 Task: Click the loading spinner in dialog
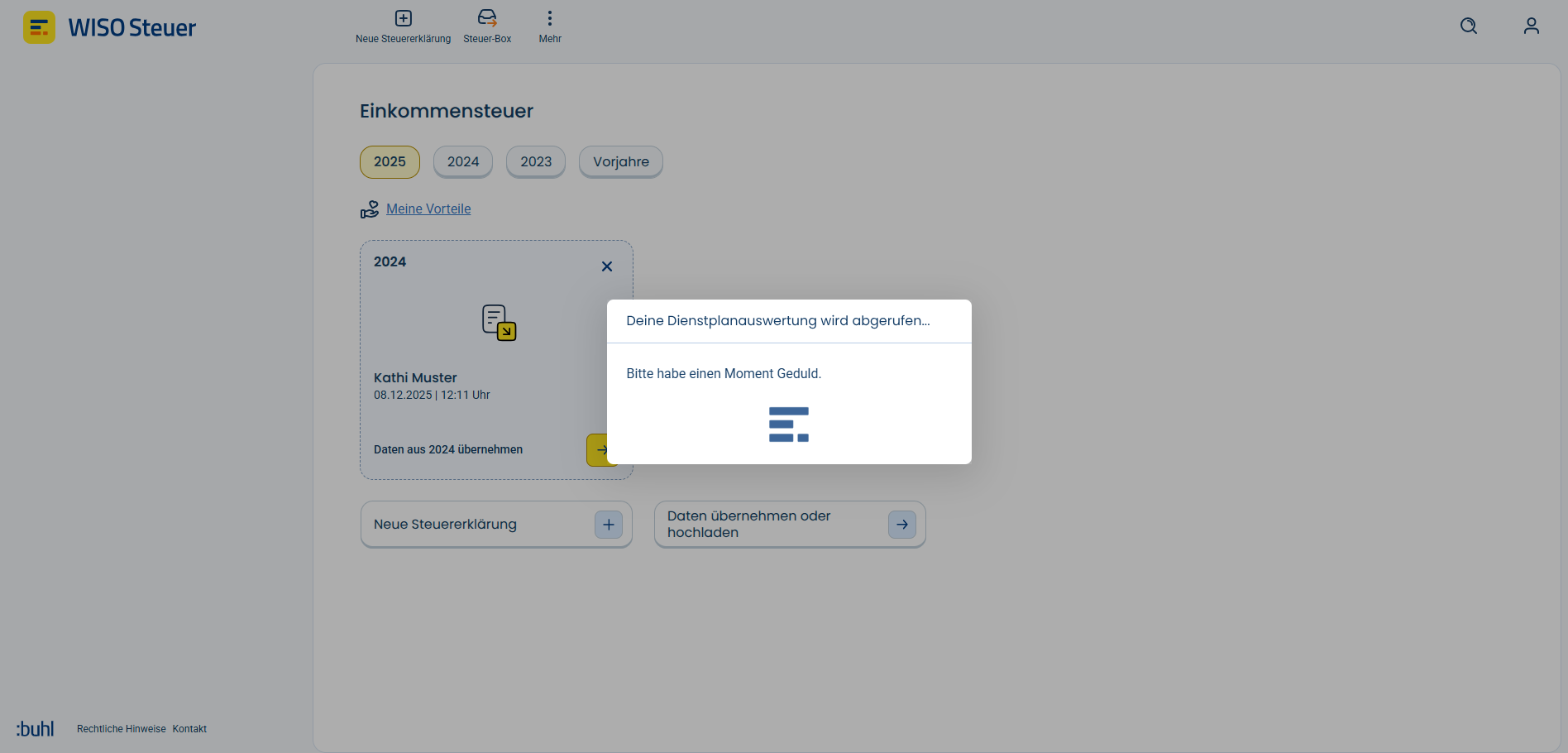coord(789,424)
